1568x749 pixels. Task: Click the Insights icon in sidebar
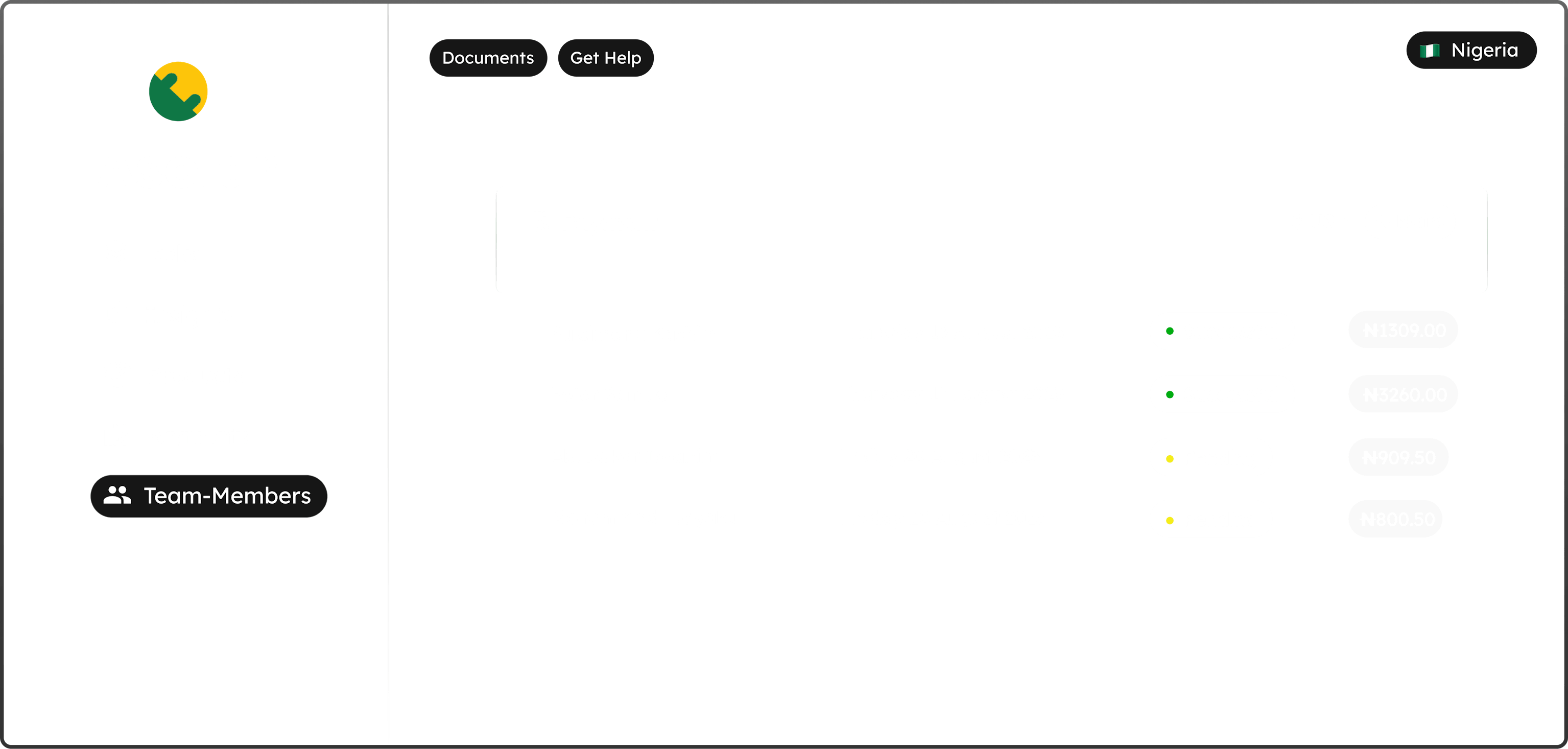tap(116, 314)
